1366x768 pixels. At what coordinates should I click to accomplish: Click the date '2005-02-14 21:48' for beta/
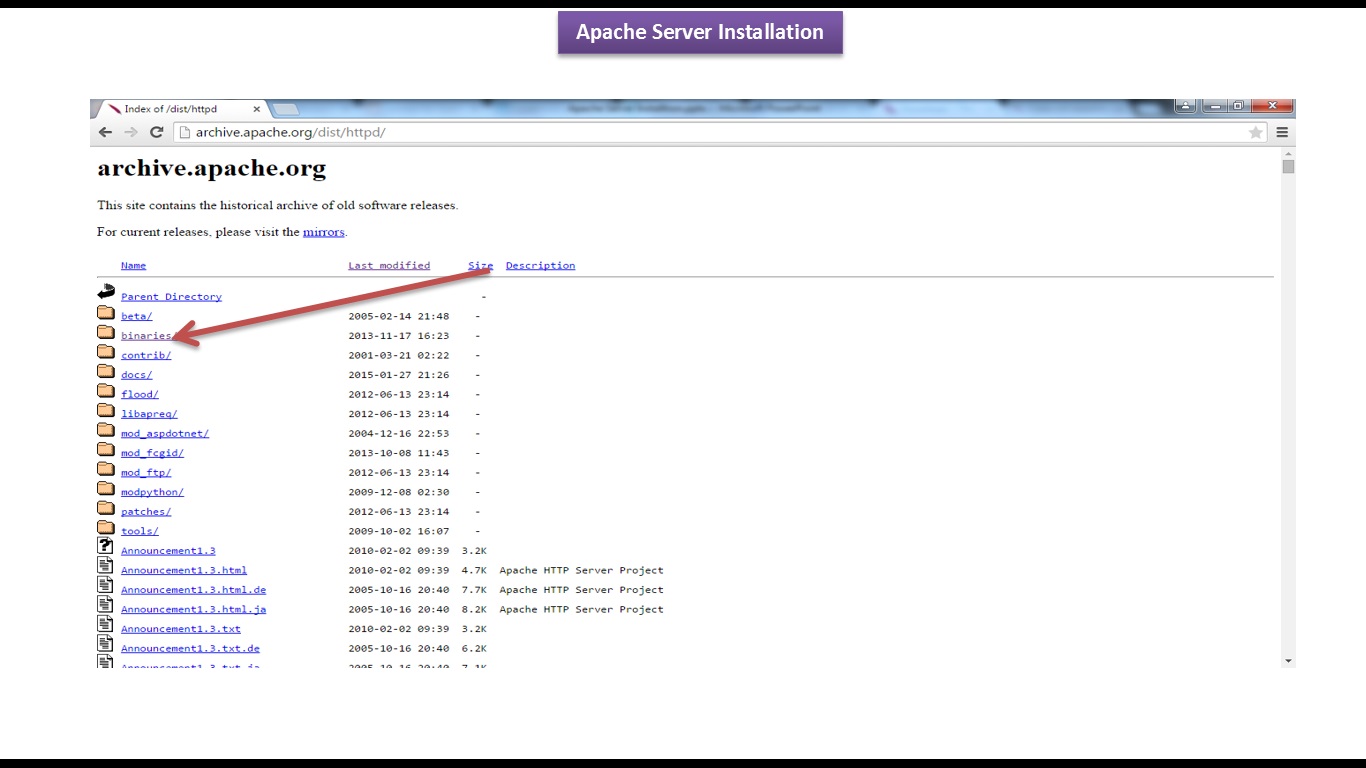point(398,316)
